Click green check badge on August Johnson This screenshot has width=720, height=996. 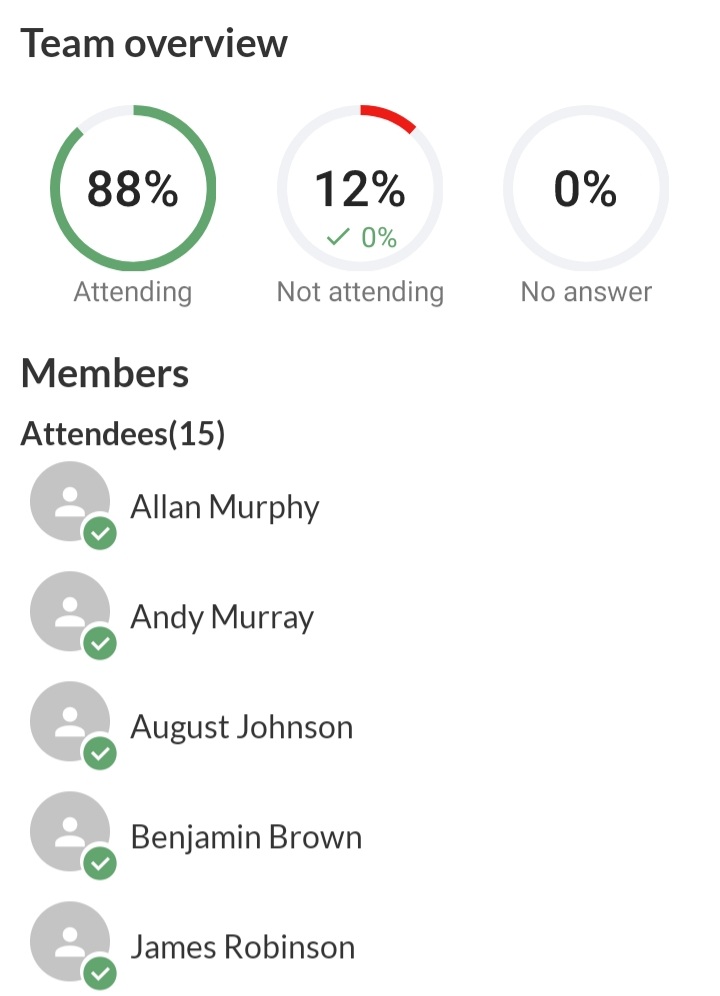click(x=99, y=754)
